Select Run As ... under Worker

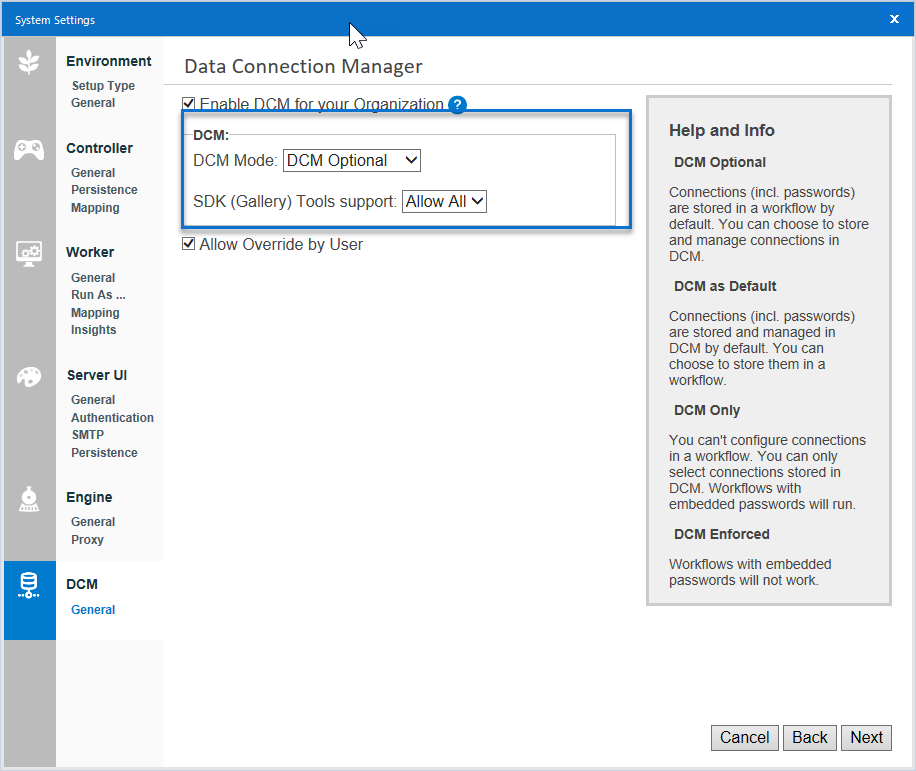coord(97,294)
